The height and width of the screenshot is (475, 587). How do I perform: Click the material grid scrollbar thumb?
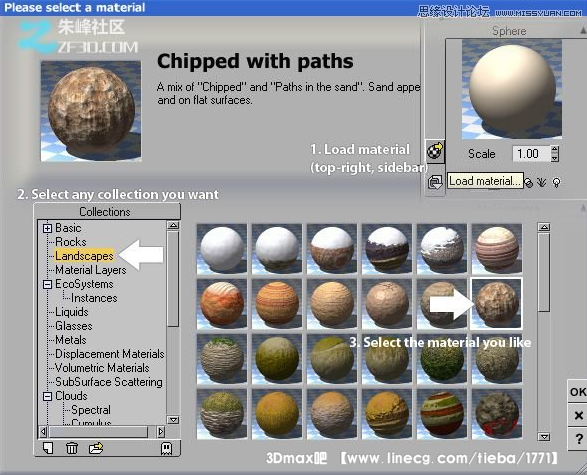(544, 272)
